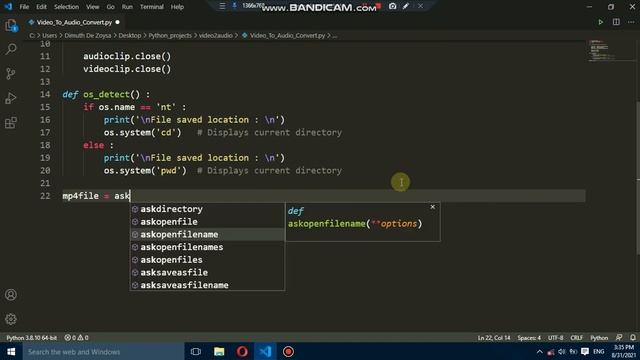Show hidden system tray icons
This screenshot has height=360, width=640.
[x=540, y=351]
